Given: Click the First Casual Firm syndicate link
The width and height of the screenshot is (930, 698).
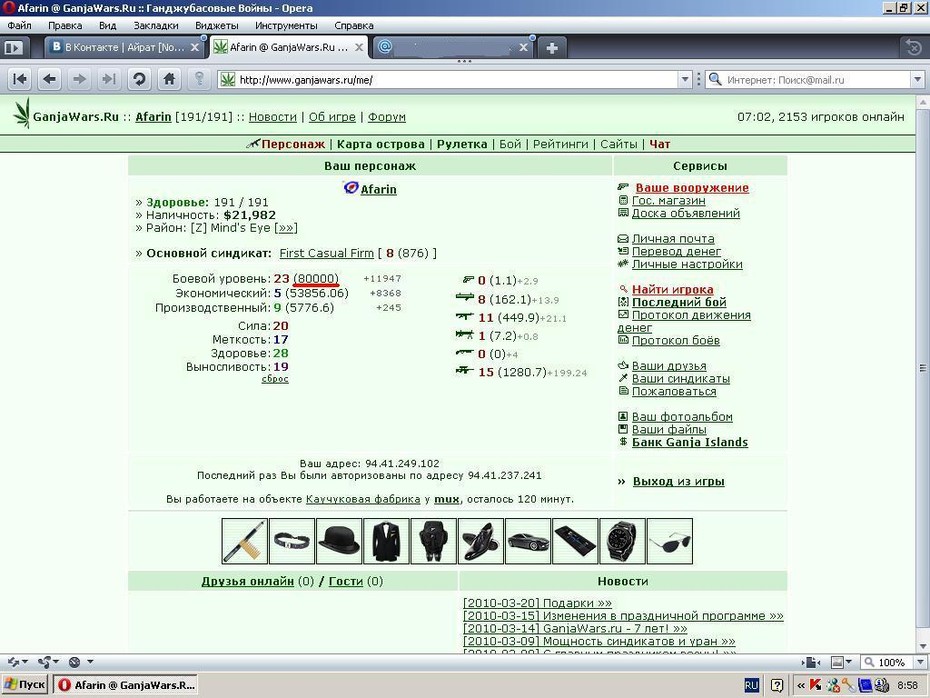Looking at the screenshot, I should coord(326,253).
